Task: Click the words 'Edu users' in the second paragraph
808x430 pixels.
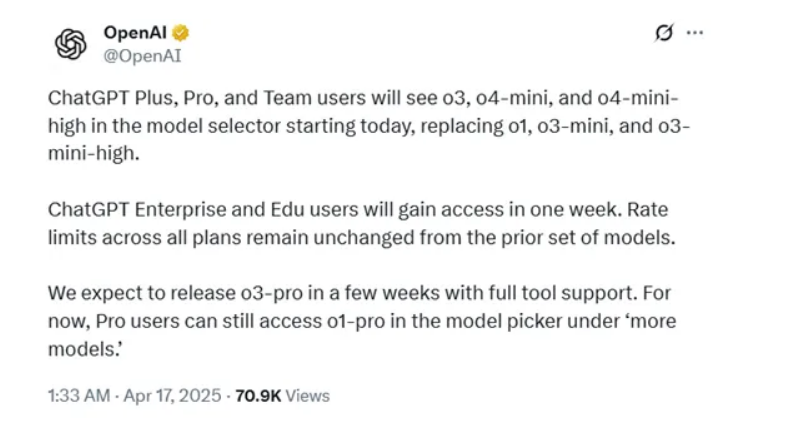Action: [x=314, y=210]
